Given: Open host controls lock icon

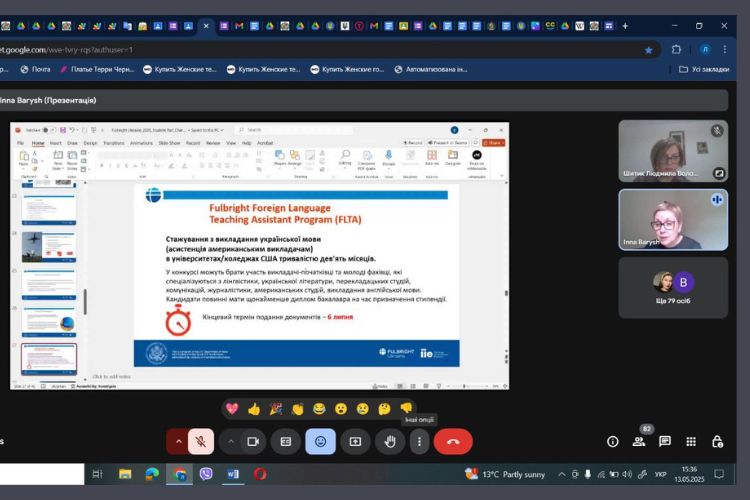Looking at the screenshot, I should [x=717, y=441].
